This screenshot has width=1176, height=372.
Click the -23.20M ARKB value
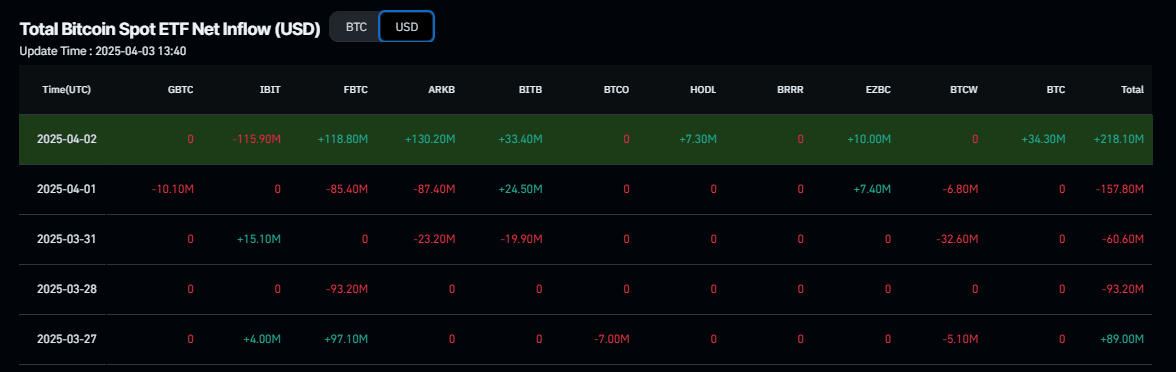tap(434, 239)
